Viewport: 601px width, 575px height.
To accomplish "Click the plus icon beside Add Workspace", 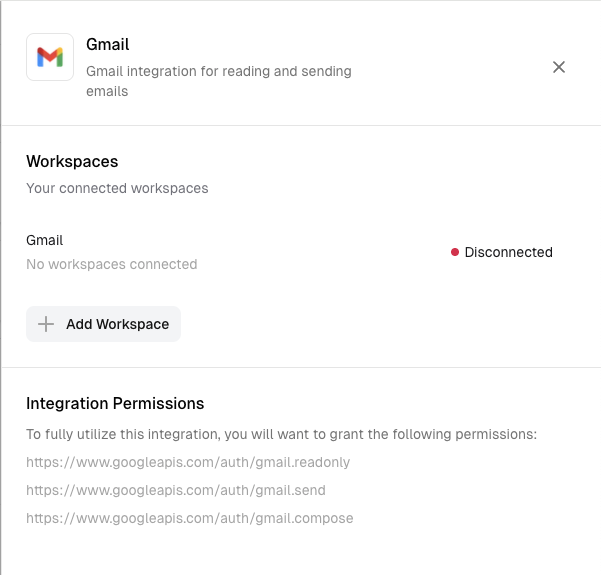I will pyautogui.click(x=45, y=324).
